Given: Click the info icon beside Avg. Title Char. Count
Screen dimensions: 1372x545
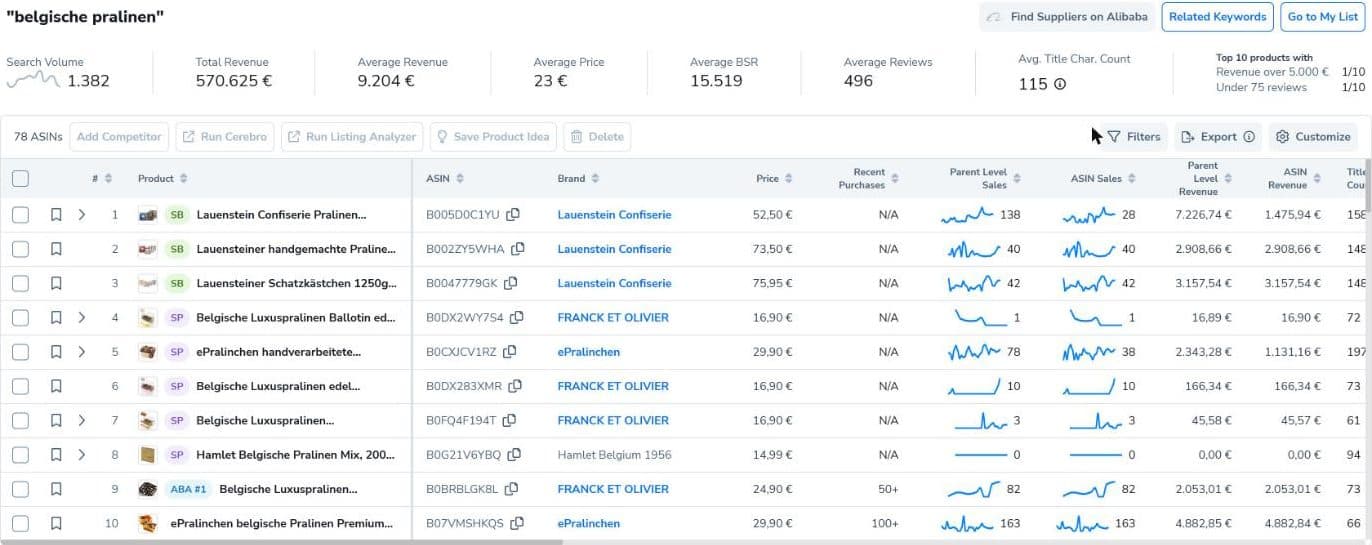Looking at the screenshot, I should (1060, 84).
